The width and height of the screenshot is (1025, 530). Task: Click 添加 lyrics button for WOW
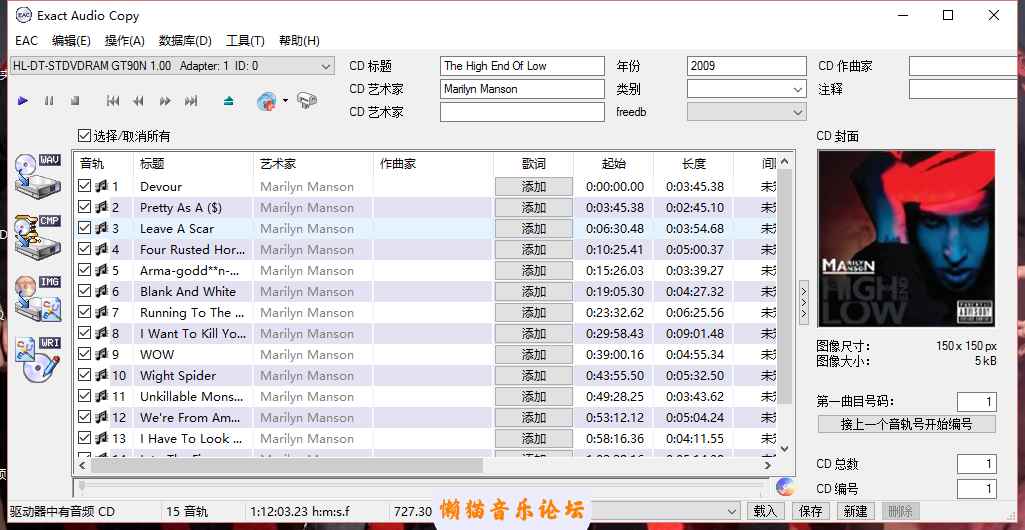[533, 354]
